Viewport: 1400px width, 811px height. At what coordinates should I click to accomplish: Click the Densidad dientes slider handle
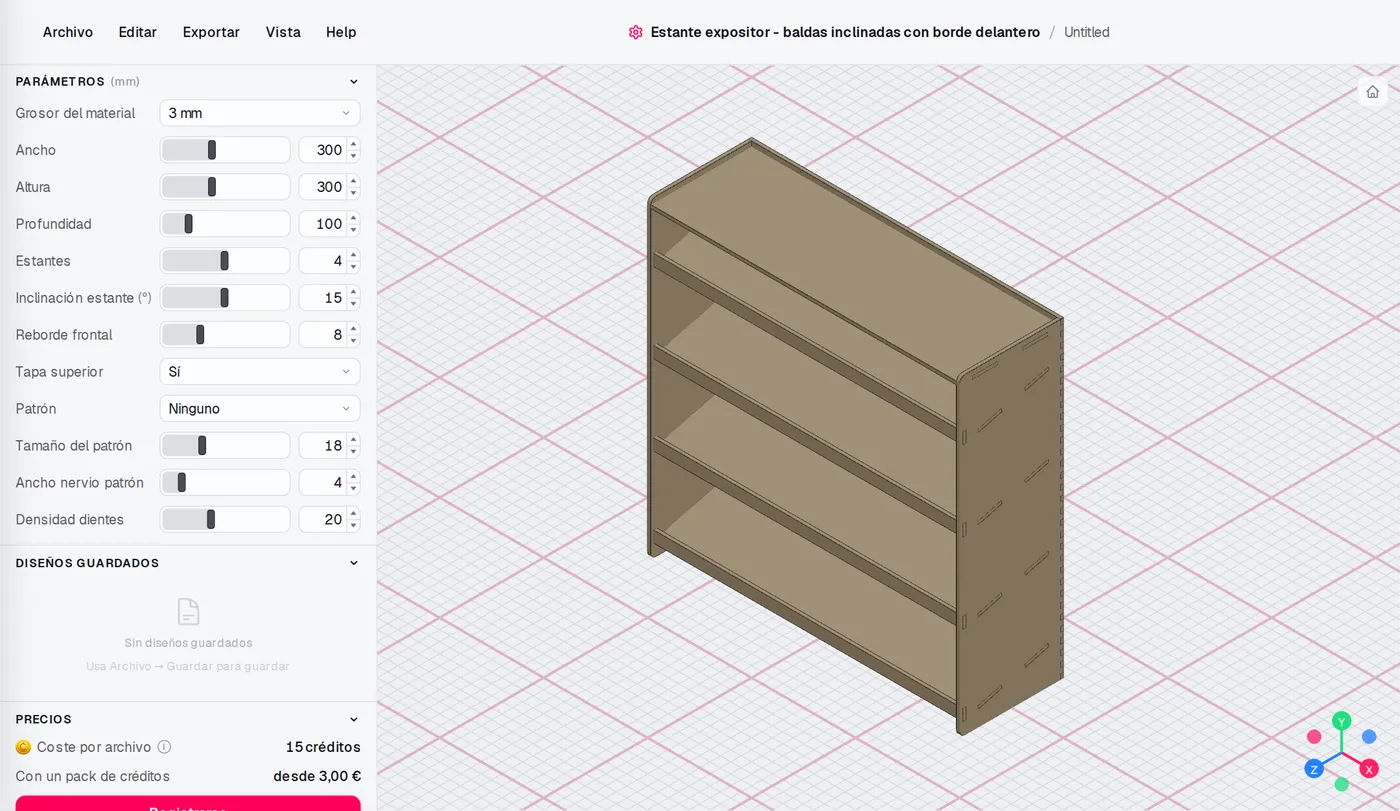(211, 520)
